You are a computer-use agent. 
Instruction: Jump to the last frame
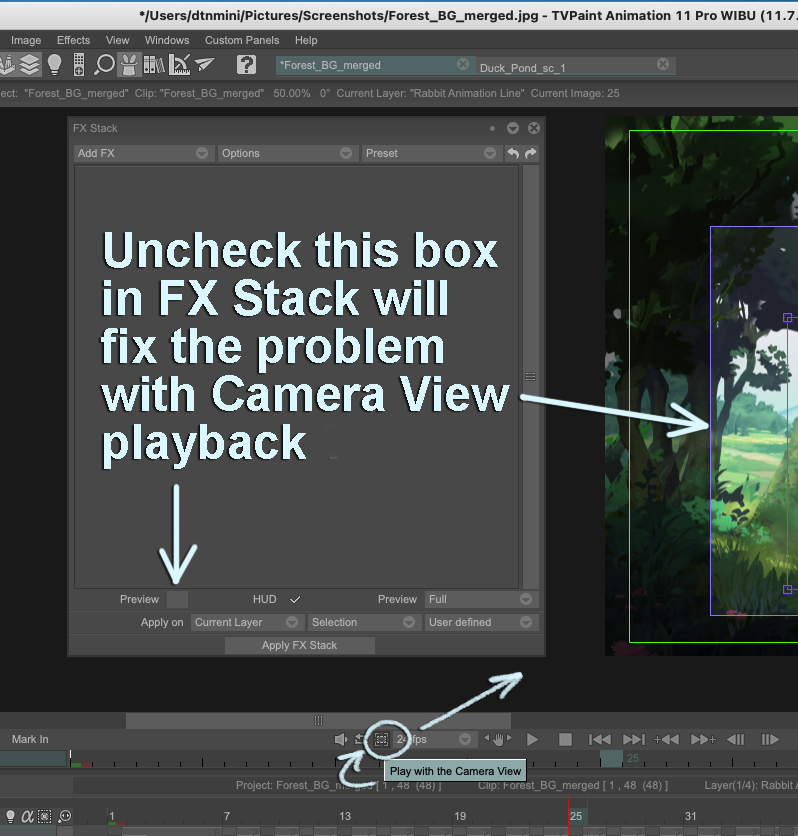pyautogui.click(x=634, y=739)
